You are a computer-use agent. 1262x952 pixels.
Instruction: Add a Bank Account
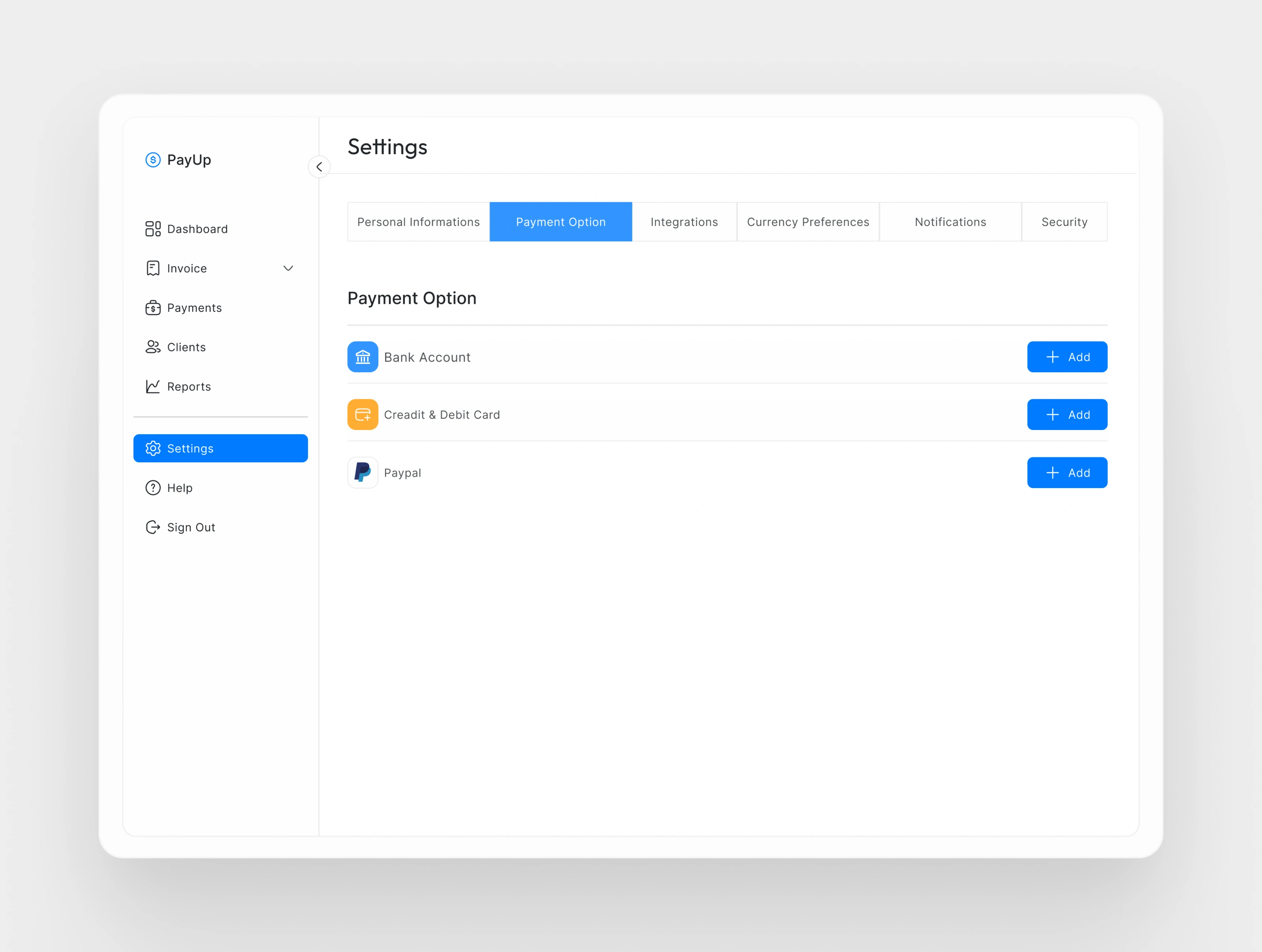click(1067, 357)
